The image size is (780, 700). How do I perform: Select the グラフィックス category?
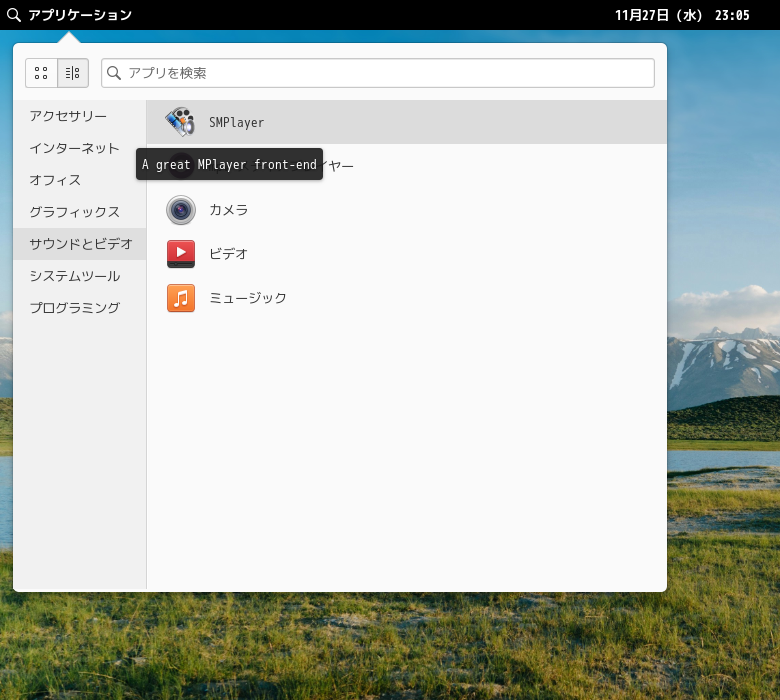pyautogui.click(x=80, y=212)
